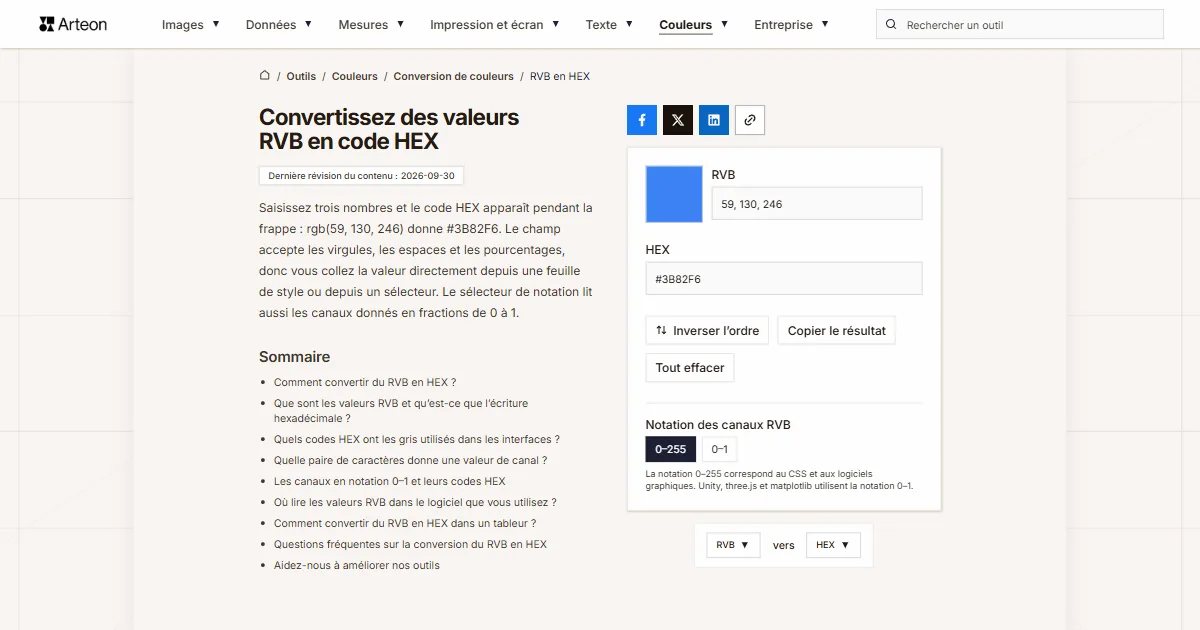Image resolution: width=1200 pixels, height=630 pixels.
Task: Click the Dernière révision du contenu date
Action: tap(361, 176)
